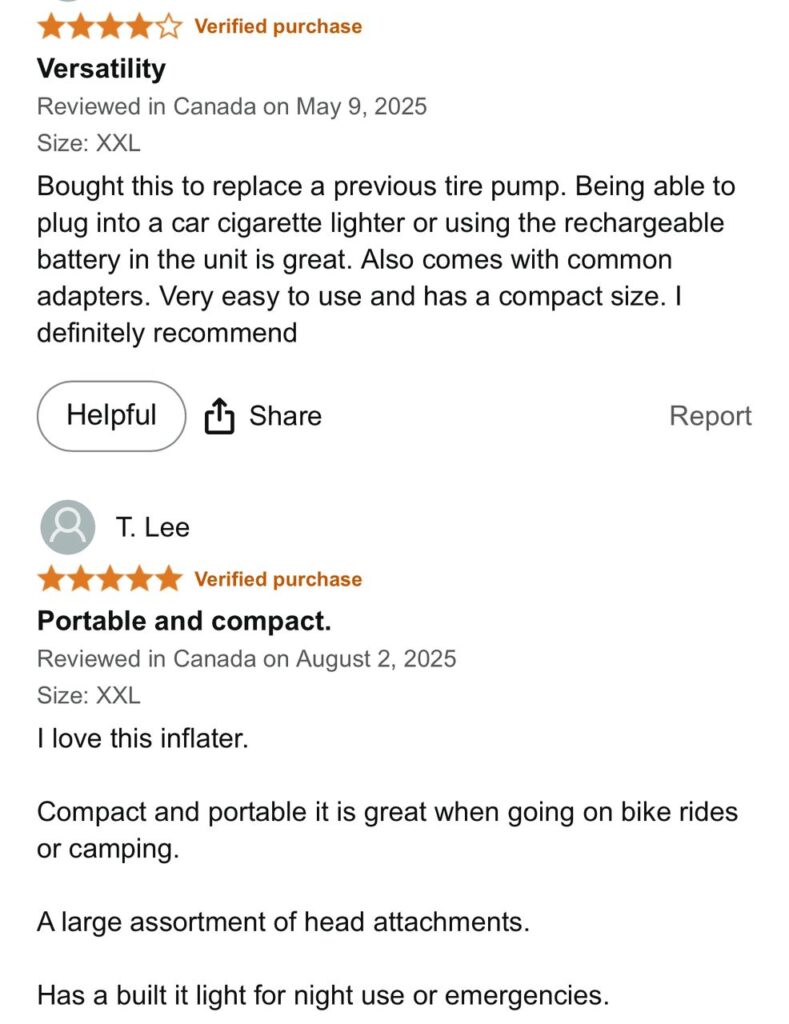Click "Verified purchase" above the Versatility title
The height and width of the screenshot is (1024, 789).
(278, 26)
